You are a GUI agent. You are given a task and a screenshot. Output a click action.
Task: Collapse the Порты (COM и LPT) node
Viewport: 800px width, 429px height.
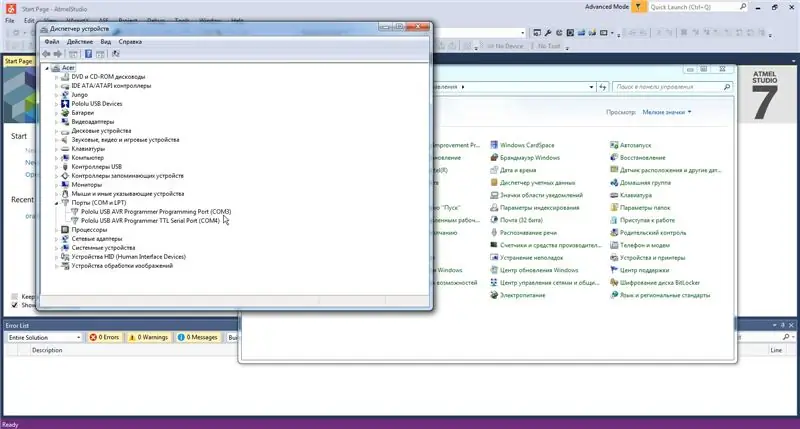[56, 203]
